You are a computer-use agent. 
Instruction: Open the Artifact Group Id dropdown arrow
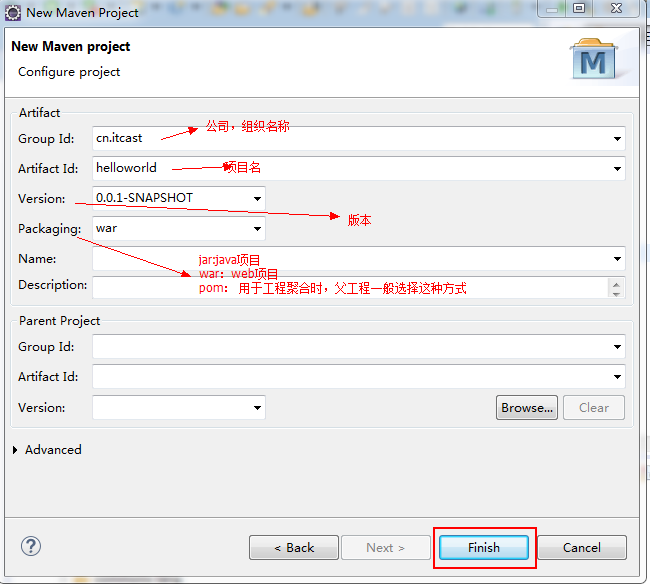click(617, 139)
